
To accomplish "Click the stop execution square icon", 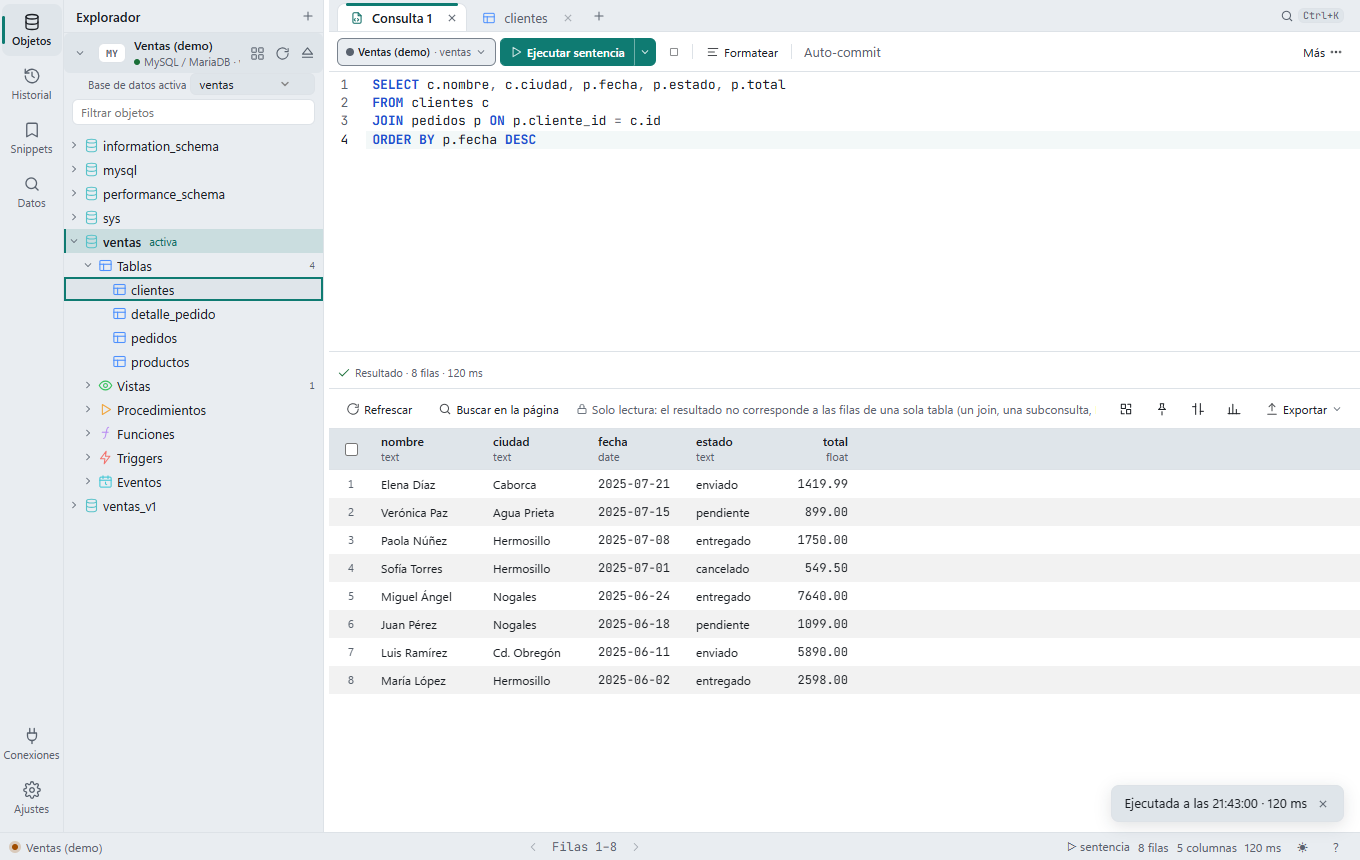I will (674, 52).
